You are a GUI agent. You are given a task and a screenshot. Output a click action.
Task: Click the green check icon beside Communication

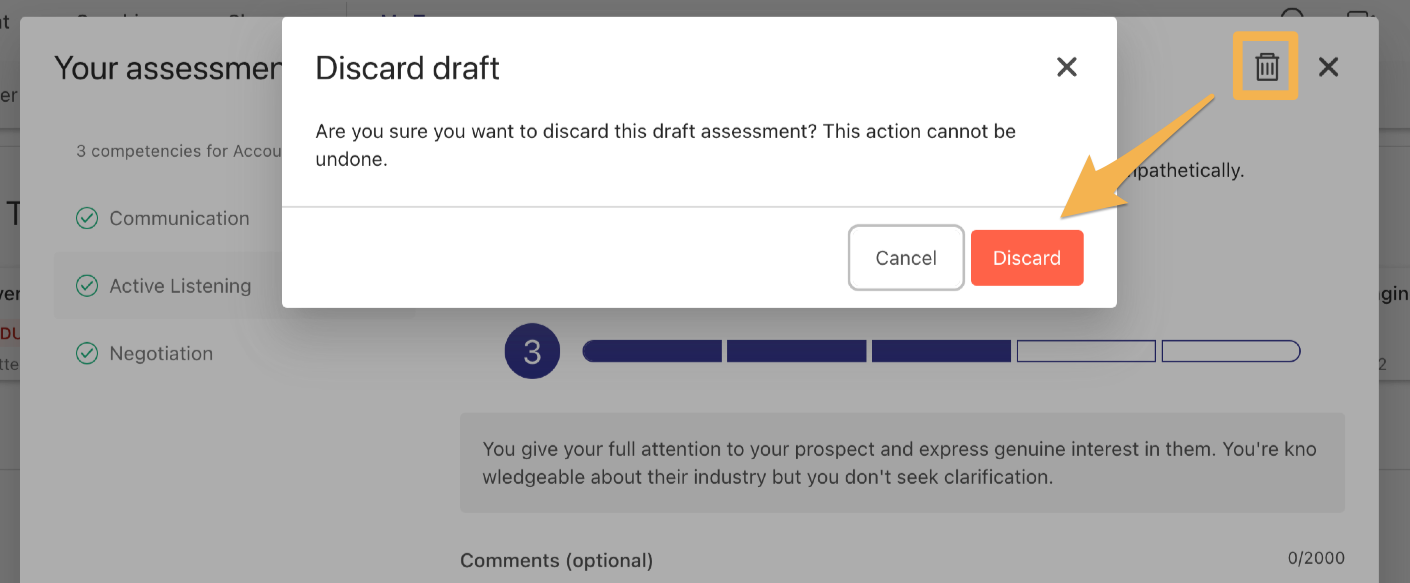tap(87, 218)
